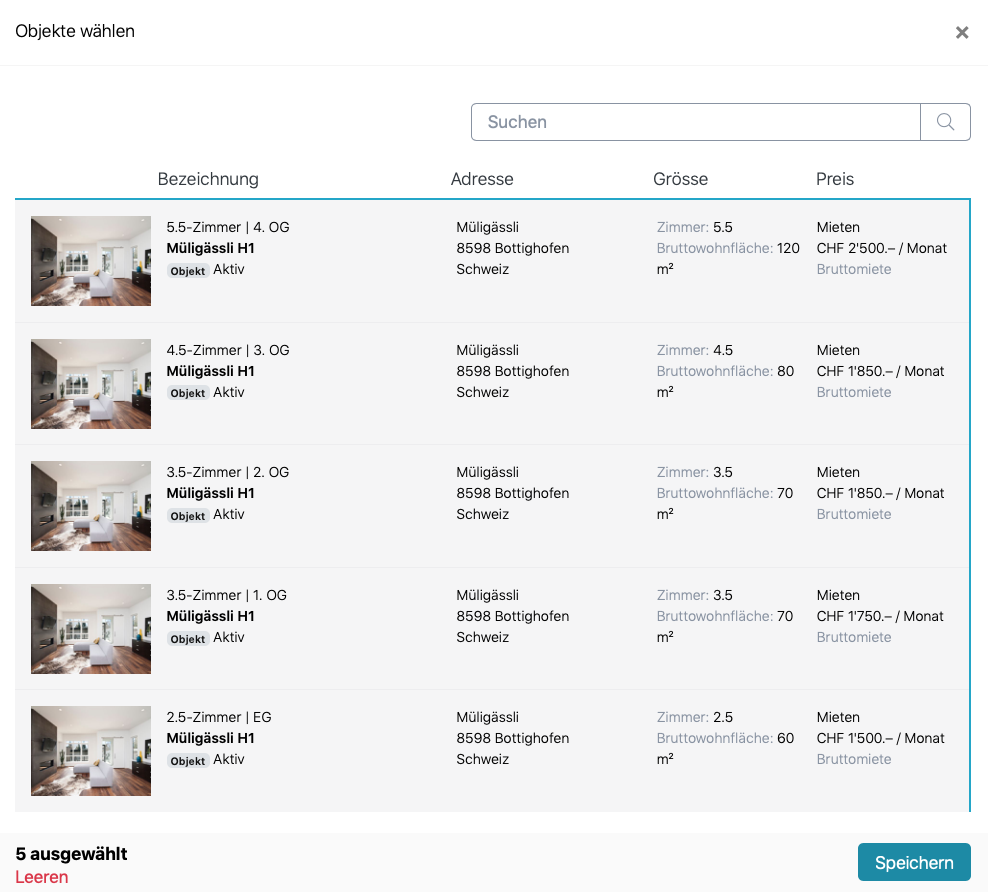Click the CHF 1'750.– / Monat price
988x892 pixels.
880,616
